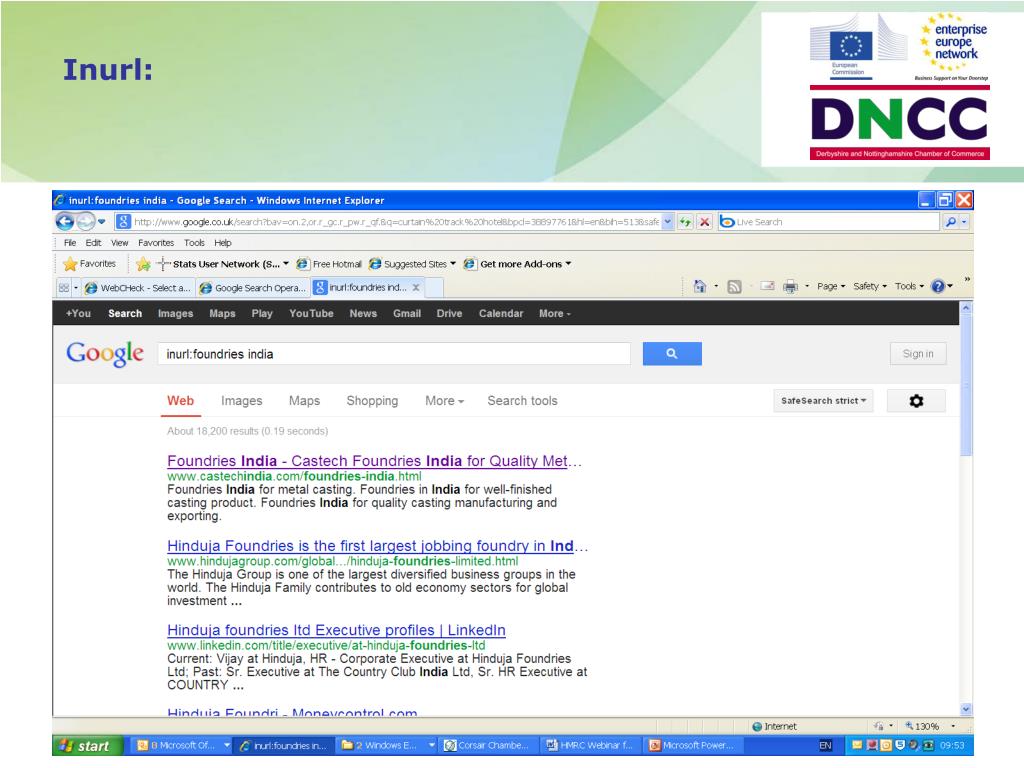This screenshot has width=1024, height=768.
Task: Open the Corsair Chambe... taskbar item
Action: [x=486, y=745]
